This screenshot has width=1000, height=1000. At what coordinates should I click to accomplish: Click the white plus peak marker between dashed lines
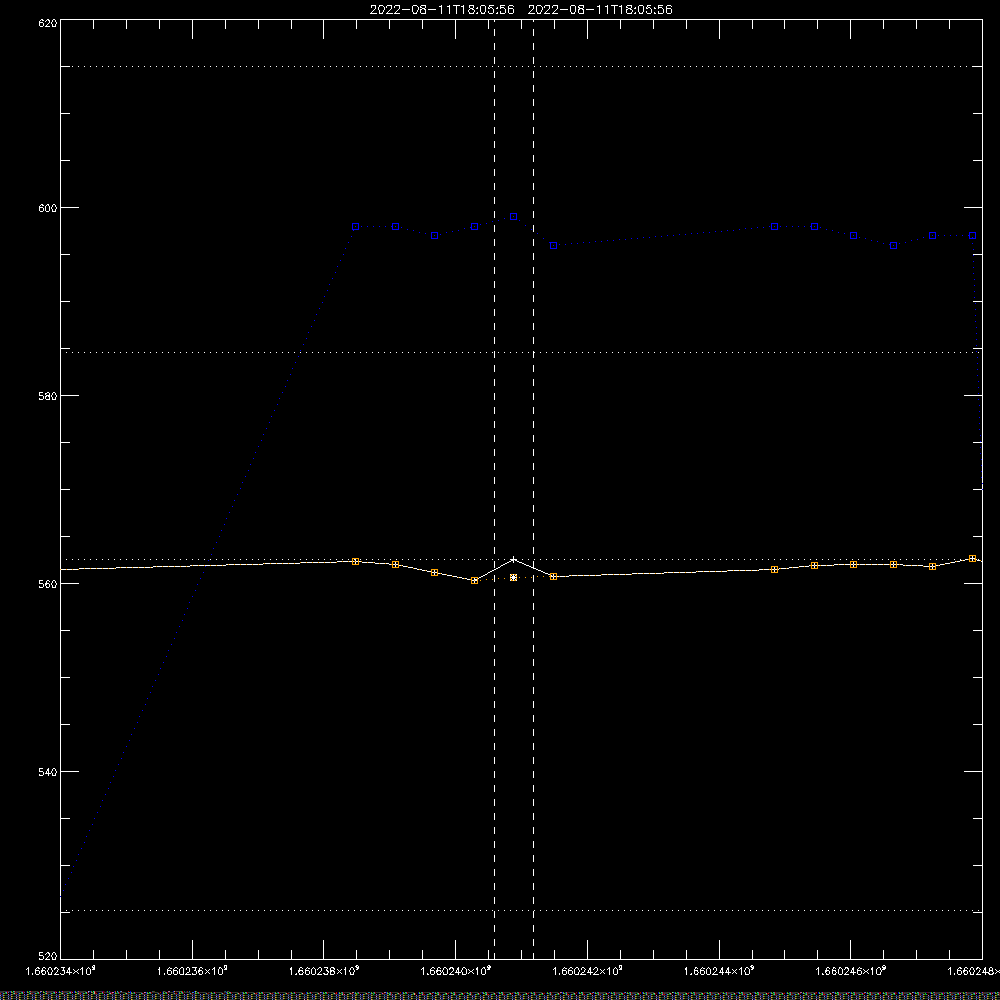tap(513, 559)
